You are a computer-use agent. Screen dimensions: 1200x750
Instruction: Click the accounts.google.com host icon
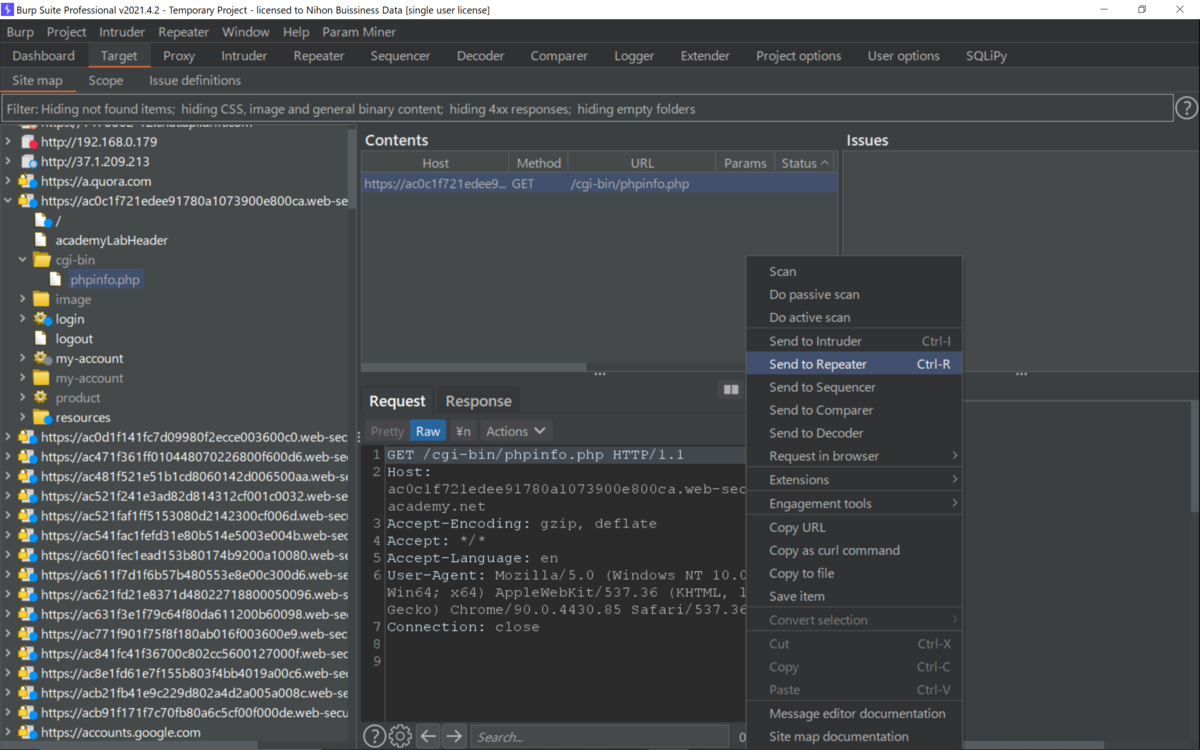coord(28,732)
